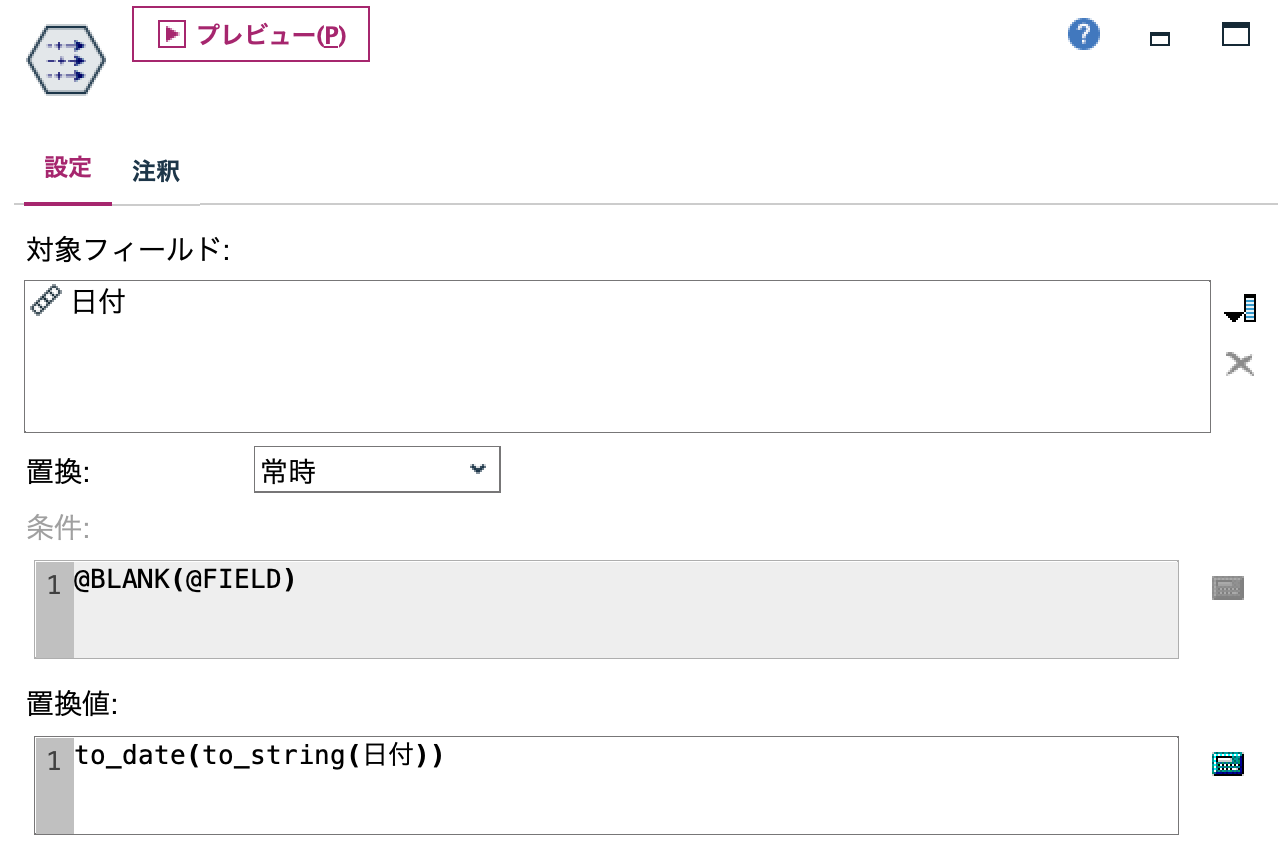The height and width of the screenshot is (848, 1286).
Task: Open help via the question mark icon
Action: (x=1082, y=34)
